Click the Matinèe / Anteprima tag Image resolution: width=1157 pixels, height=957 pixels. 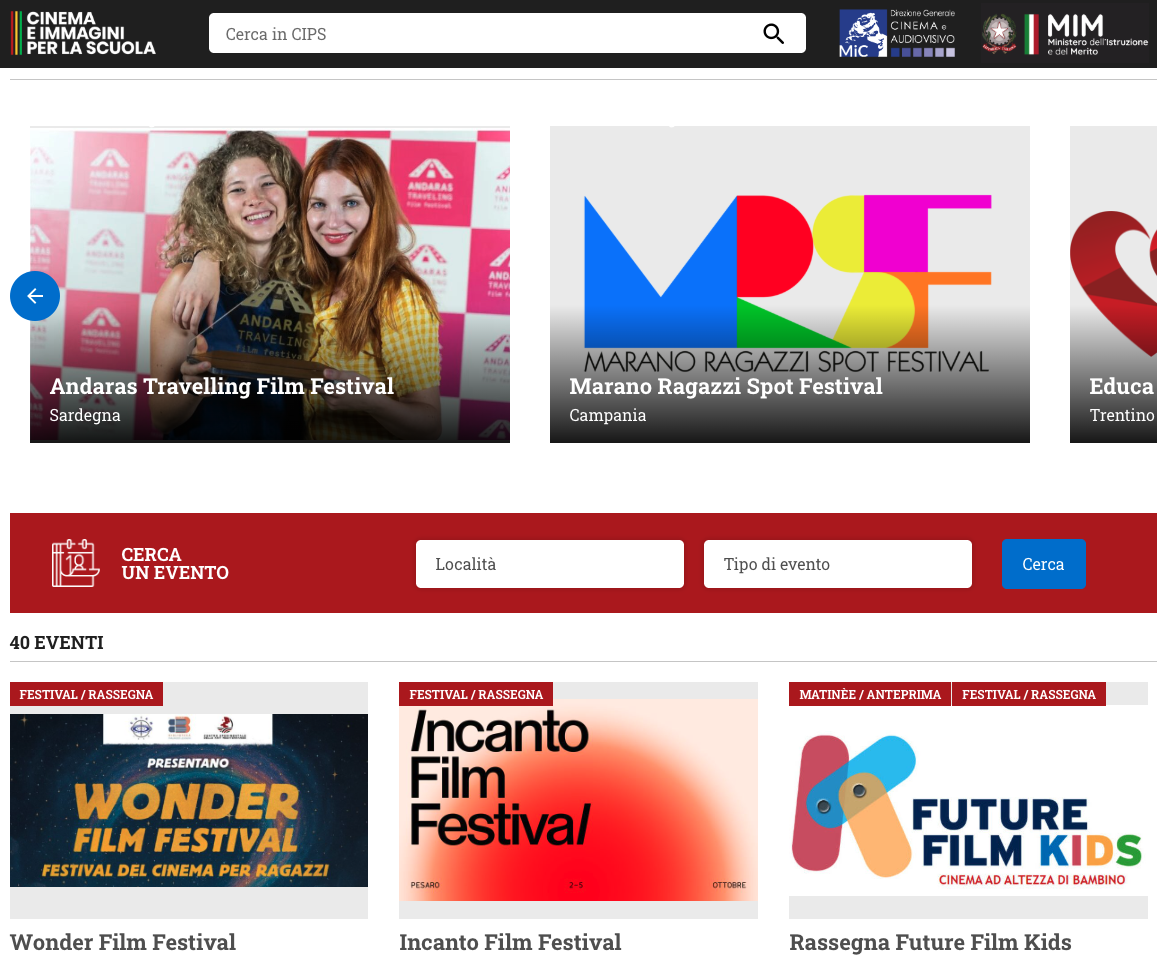(x=870, y=694)
